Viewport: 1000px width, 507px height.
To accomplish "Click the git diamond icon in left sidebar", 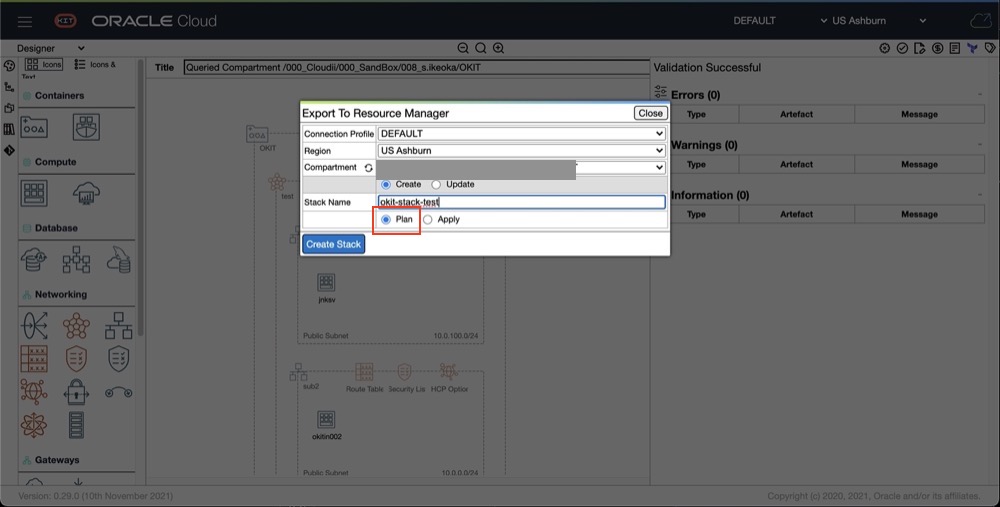I will (9, 151).
